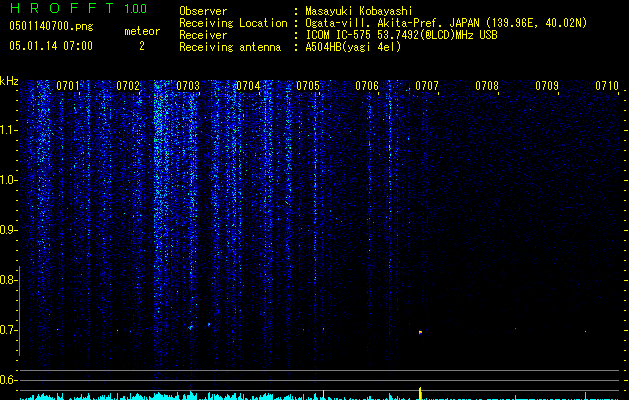Click the HROFFT 1.0.0 title text
Viewport: 629px width, 400px height.
pos(79,8)
